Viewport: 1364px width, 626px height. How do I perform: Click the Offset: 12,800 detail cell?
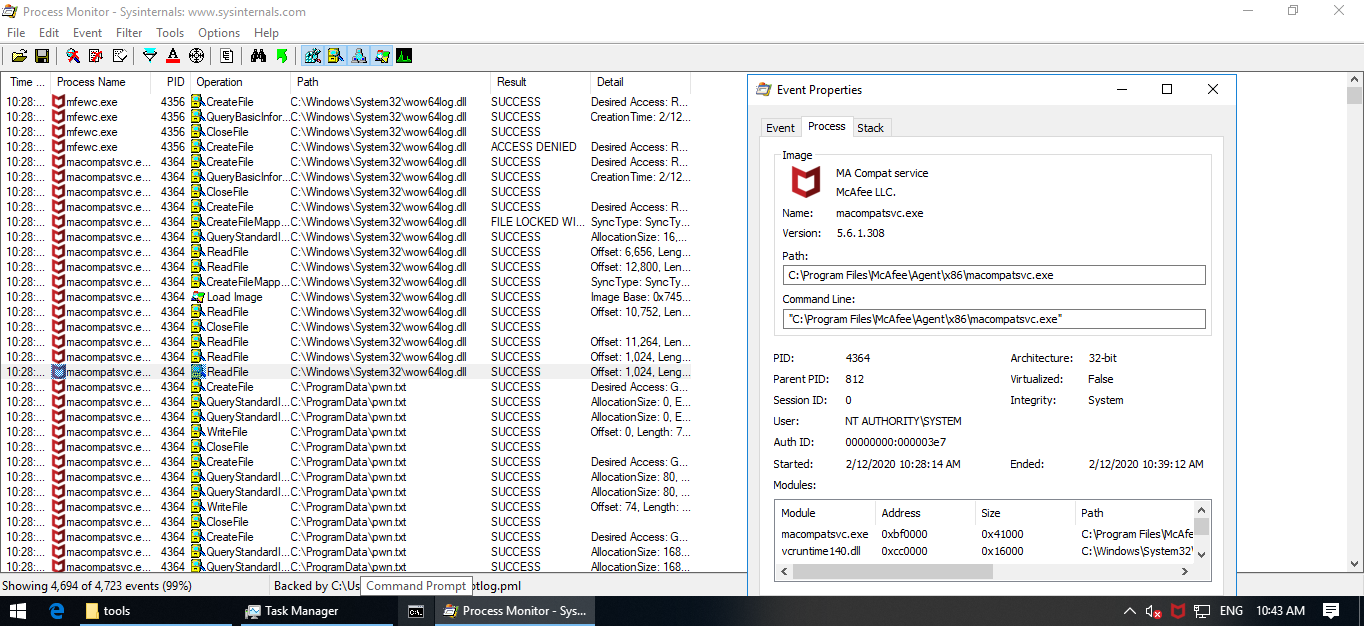tap(640, 267)
